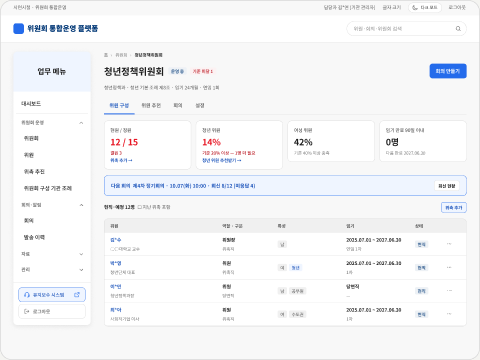Click the 0명 term expiry value
This screenshot has width=480, height=360.
pyautogui.click(x=392, y=142)
